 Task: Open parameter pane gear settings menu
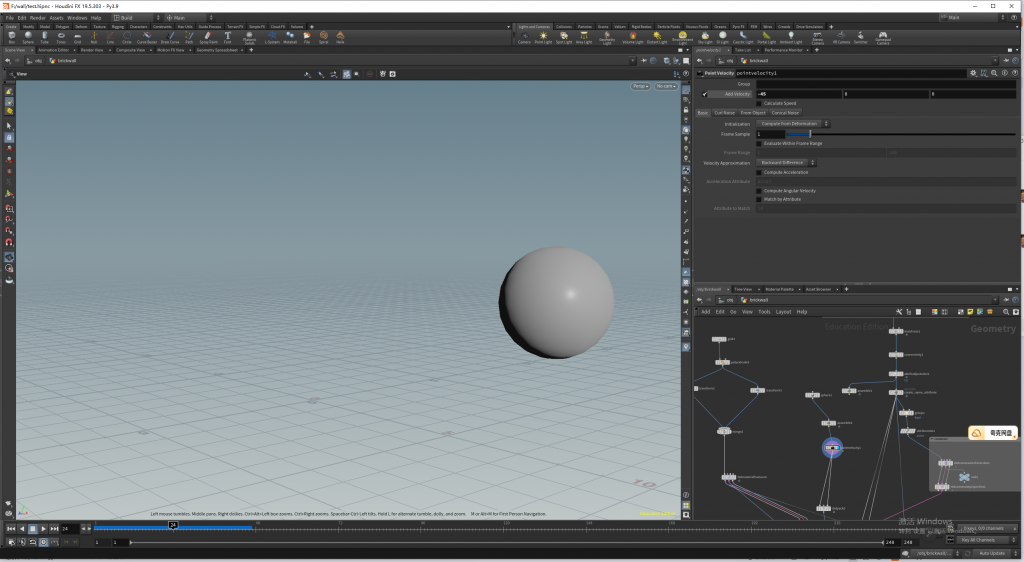coord(973,73)
